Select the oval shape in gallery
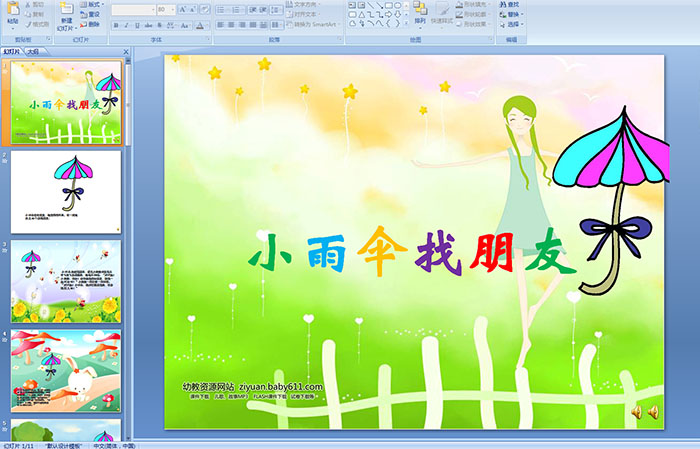 397,5
